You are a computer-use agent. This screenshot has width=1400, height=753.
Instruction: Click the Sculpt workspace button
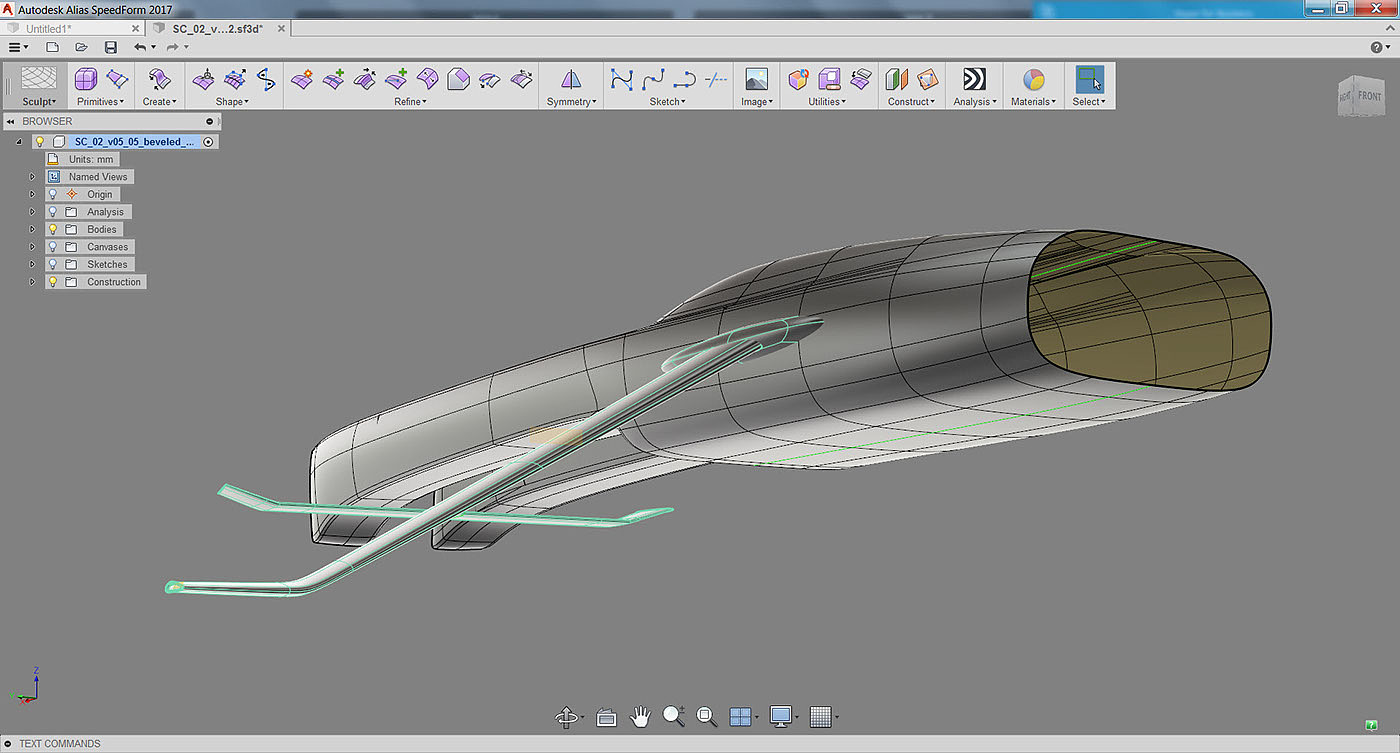coord(39,86)
